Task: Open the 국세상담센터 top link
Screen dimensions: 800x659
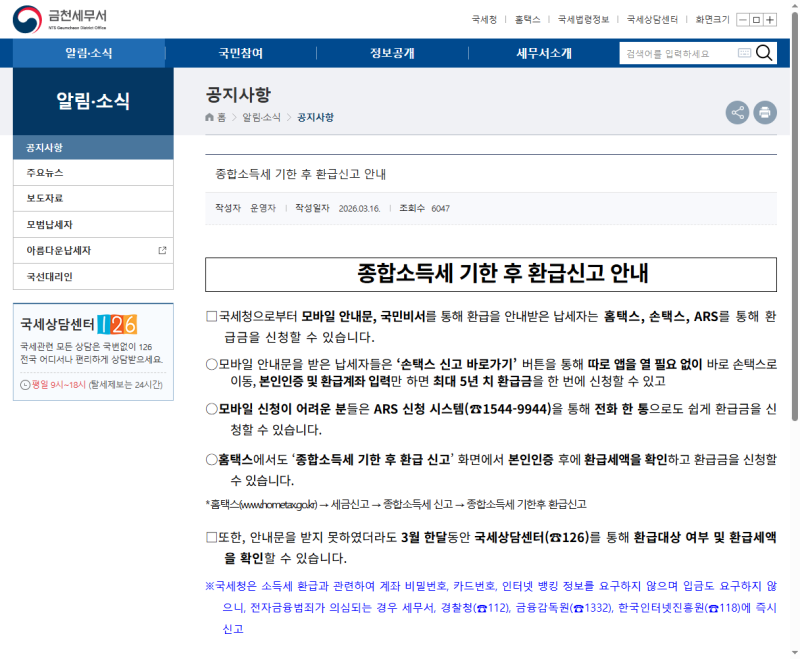Action: [x=653, y=19]
